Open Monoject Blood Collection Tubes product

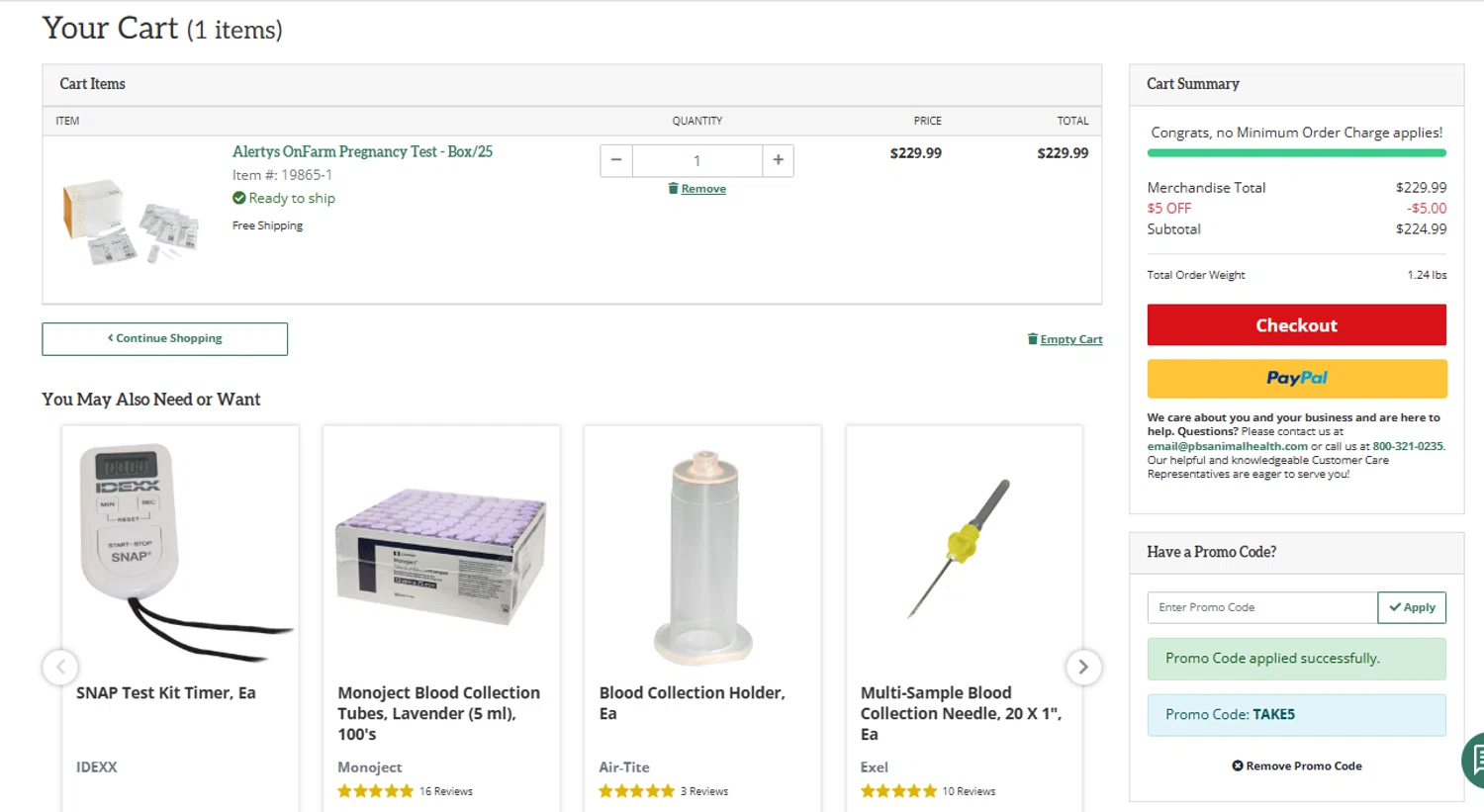point(439,712)
